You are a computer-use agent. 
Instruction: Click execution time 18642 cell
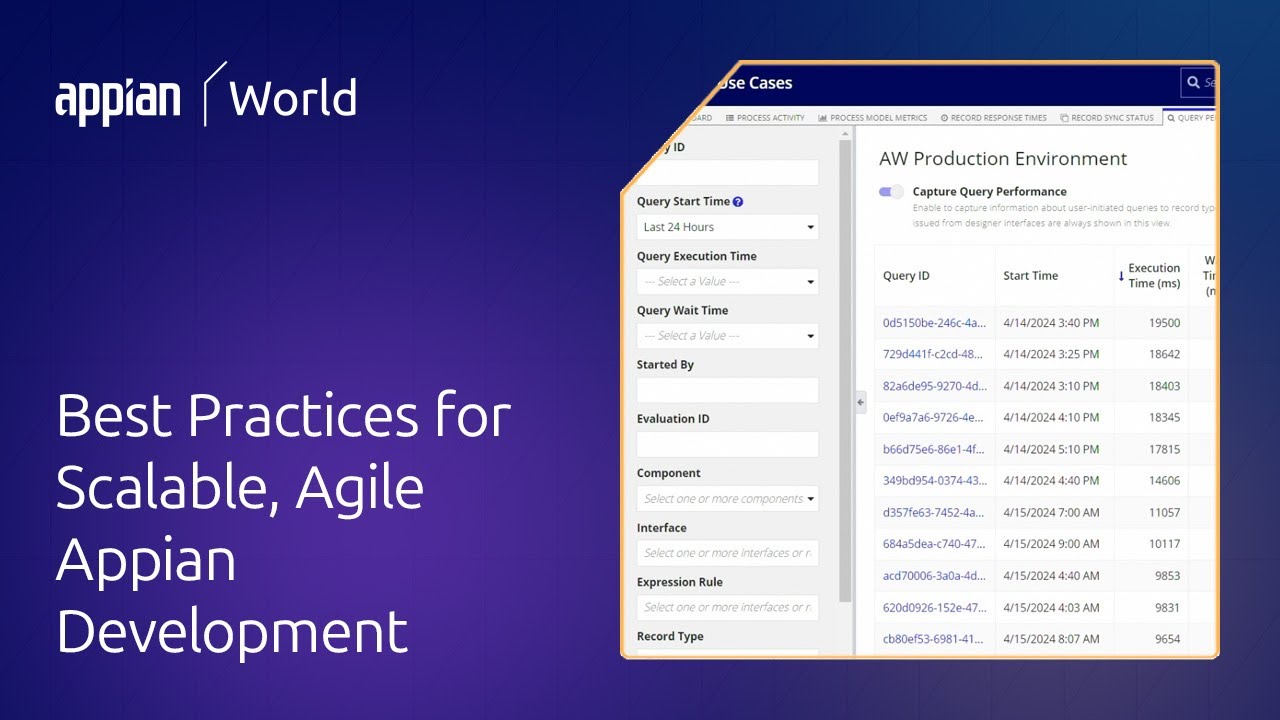point(1164,354)
